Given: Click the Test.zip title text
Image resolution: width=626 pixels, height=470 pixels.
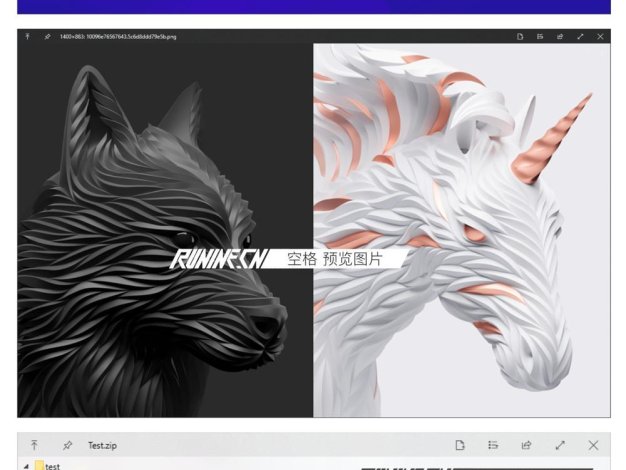Looking at the screenshot, I should 102,445.
